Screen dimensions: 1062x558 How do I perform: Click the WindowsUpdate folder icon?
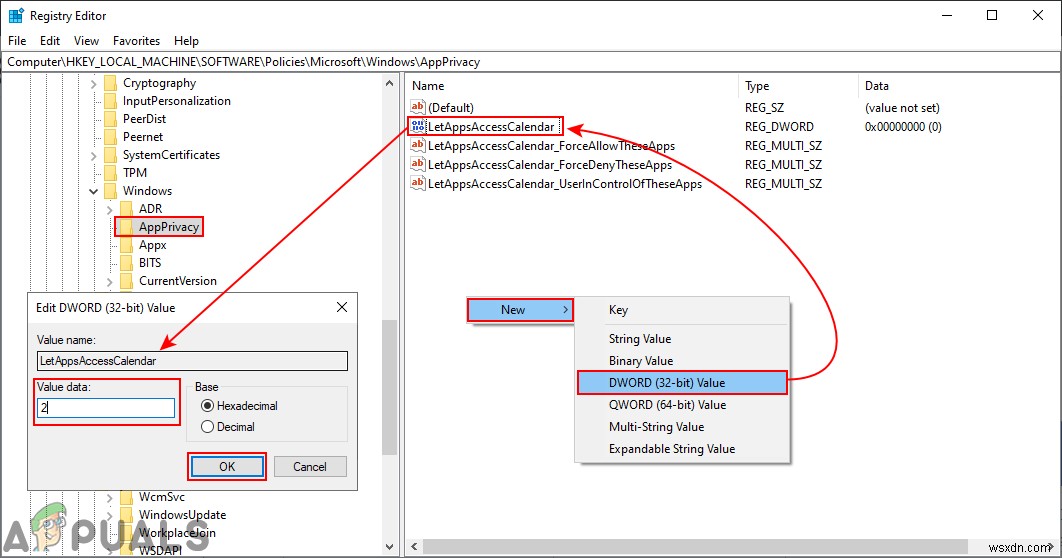point(127,515)
